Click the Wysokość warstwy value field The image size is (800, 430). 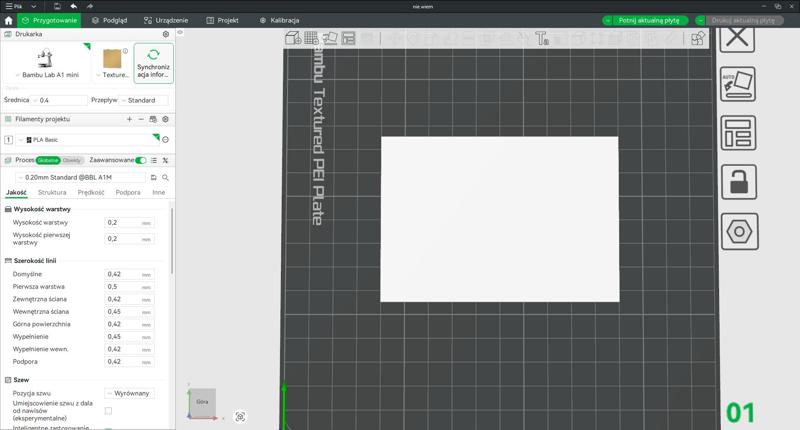click(x=129, y=223)
